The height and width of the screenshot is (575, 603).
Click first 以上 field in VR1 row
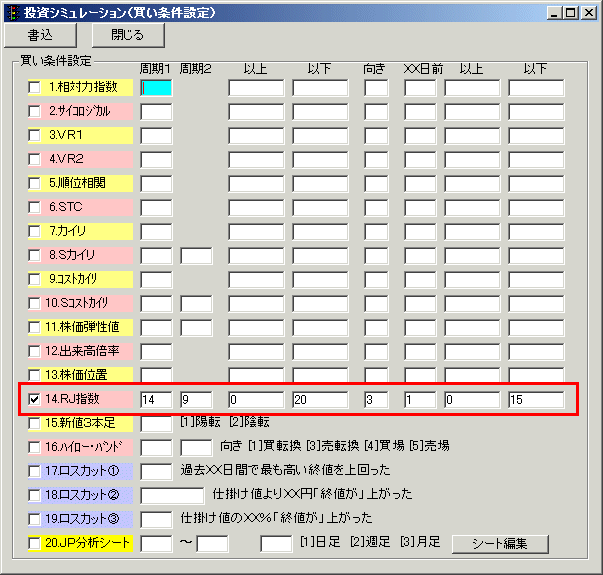[256, 136]
